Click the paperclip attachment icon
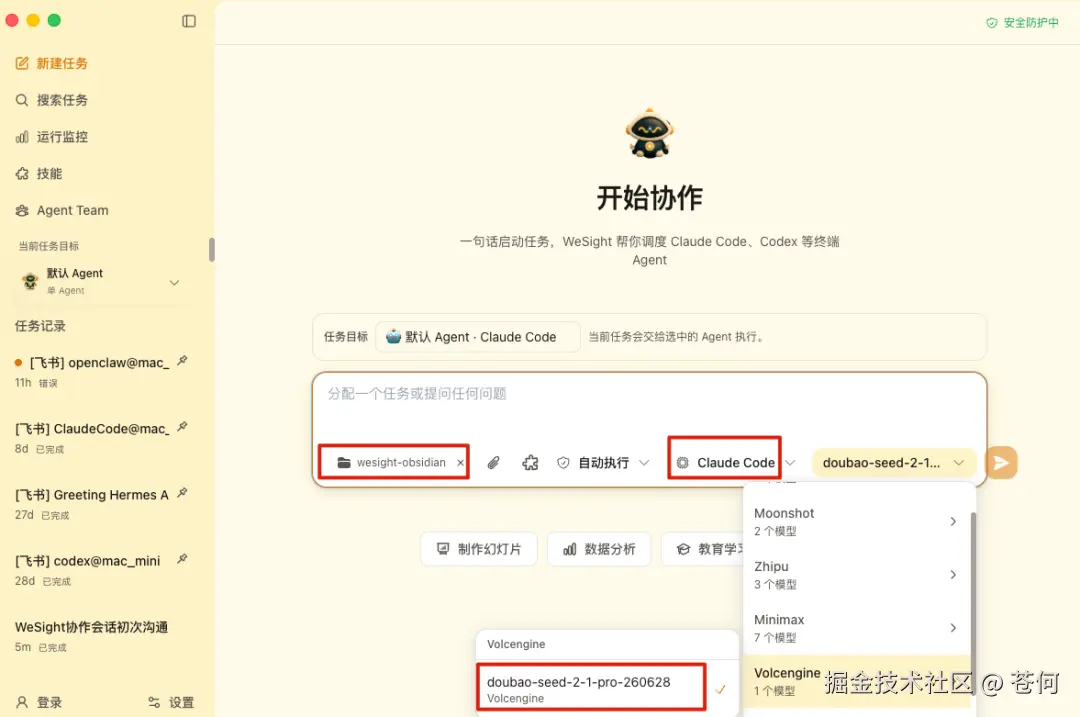Screen dimensions: 1080x717 click(493, 463)
